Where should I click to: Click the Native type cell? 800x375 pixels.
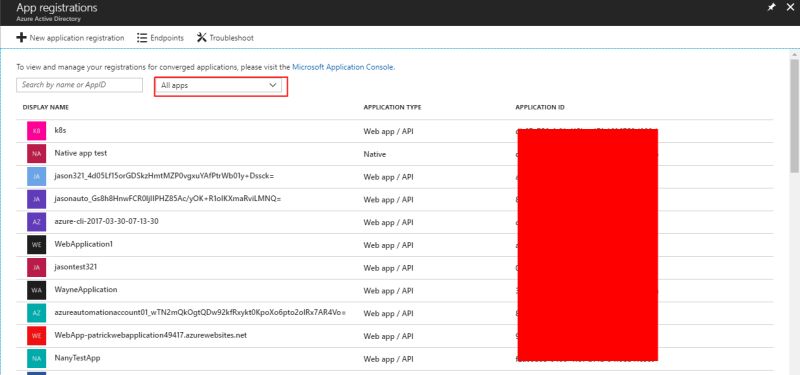click(374, 154)
